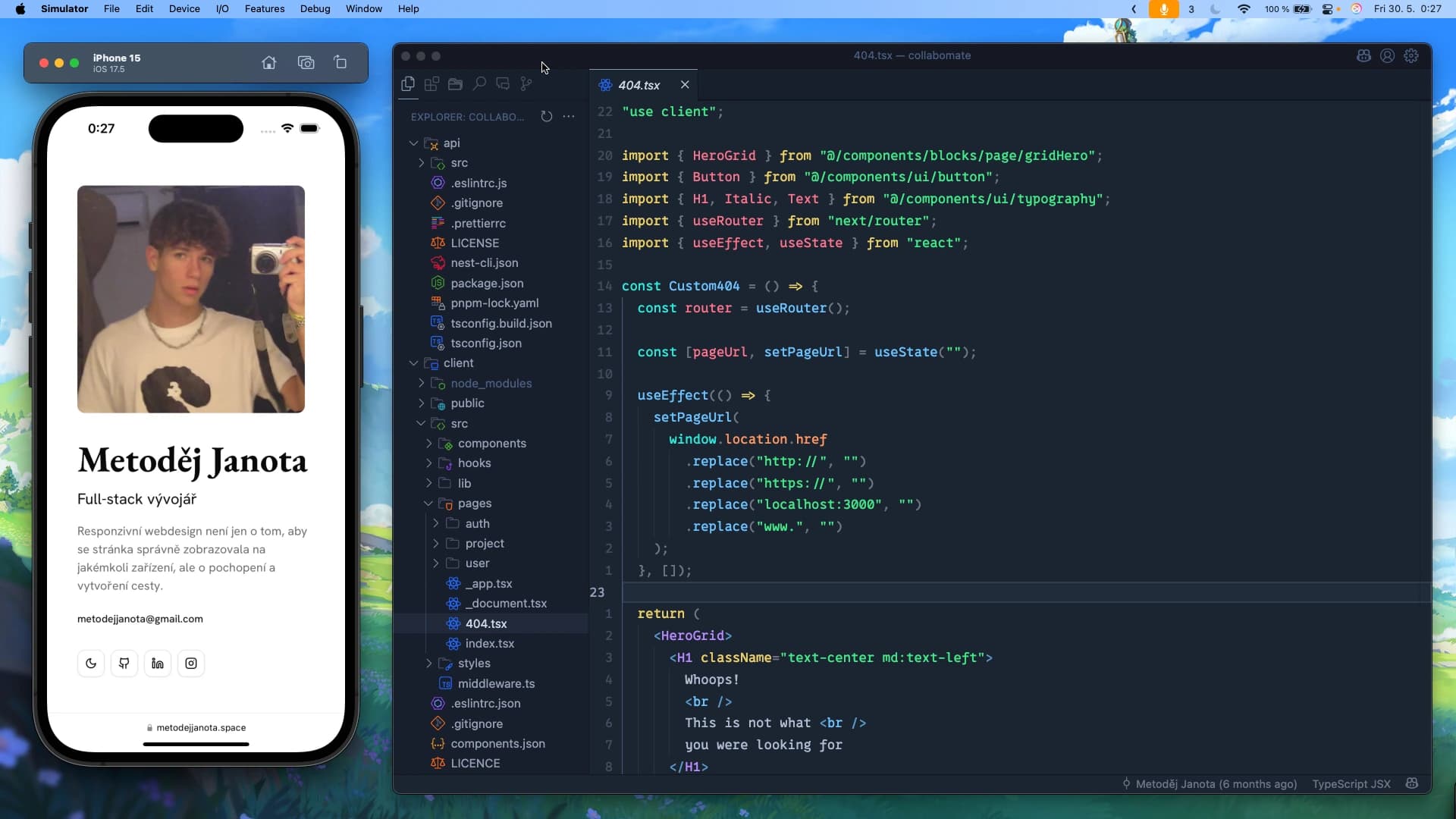
Task: Open the Instagram icon on the phone page
Action: tap(191, 664)
